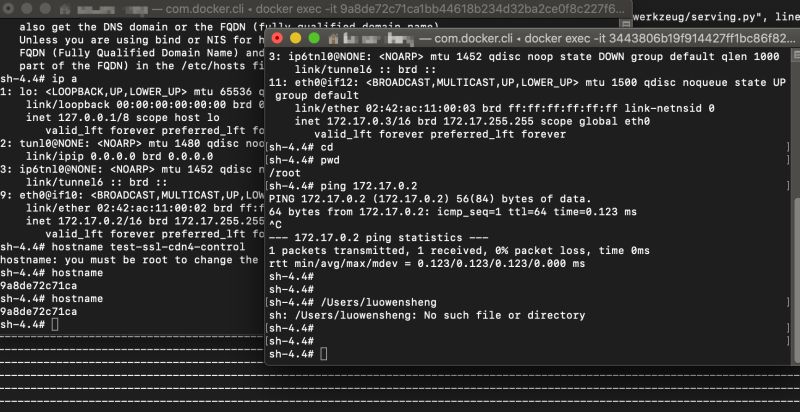This screenshot has height=412, width=800.
Task: Click the '^C' interrupt line
Action: click(275, 224)
